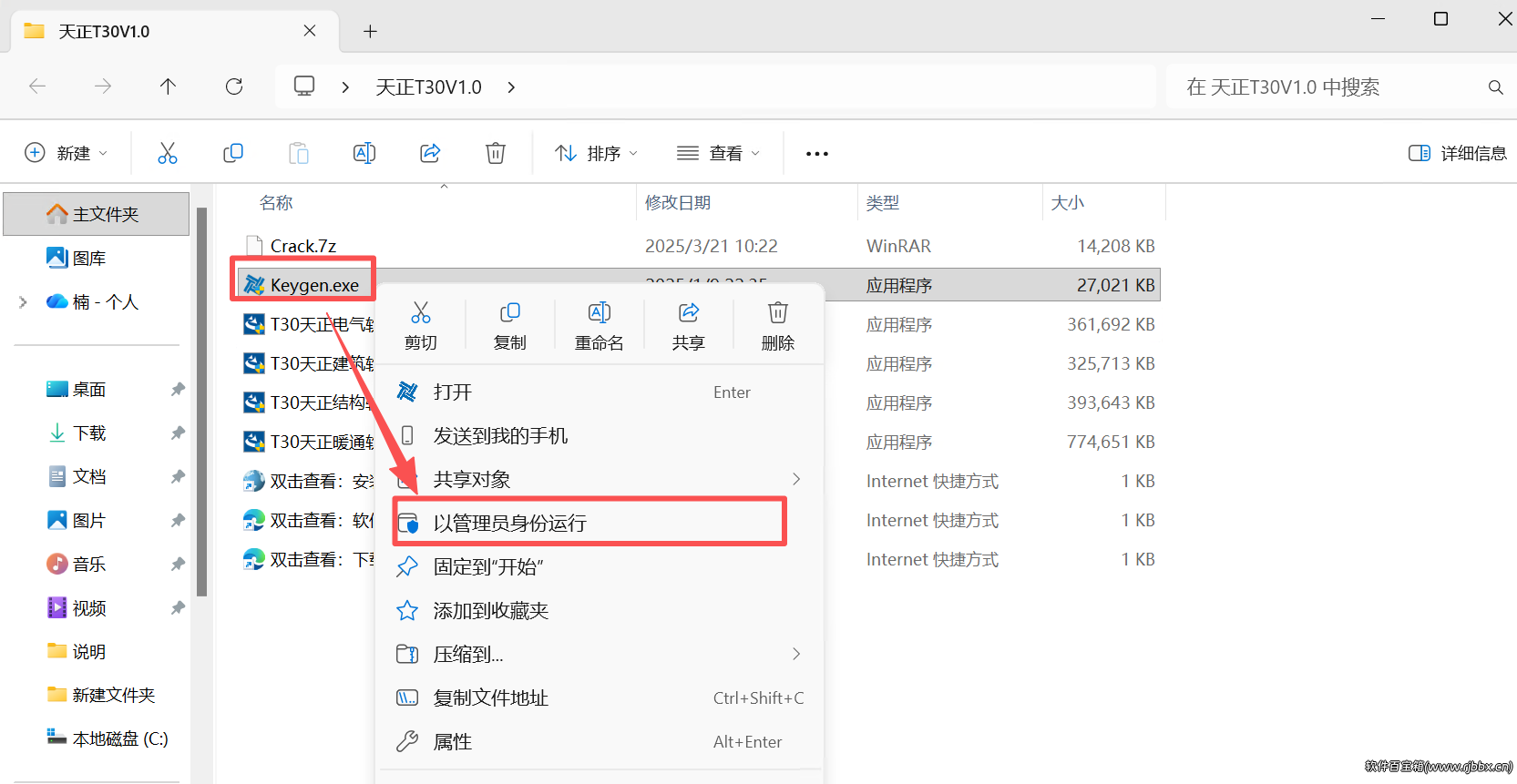Viewport: 1517px width, 784px height.
Task: Click the chevron before 天正T30V1.0 in the address bar
Action: (345, 87)
